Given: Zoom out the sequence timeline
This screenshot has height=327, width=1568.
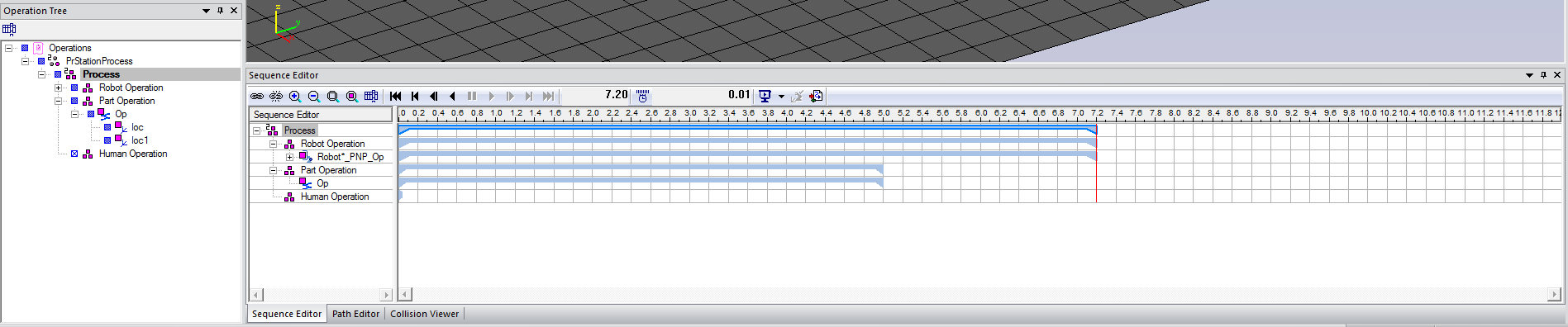Looking at the screenshot, I should pyautogui.click(x=314, y=97).
